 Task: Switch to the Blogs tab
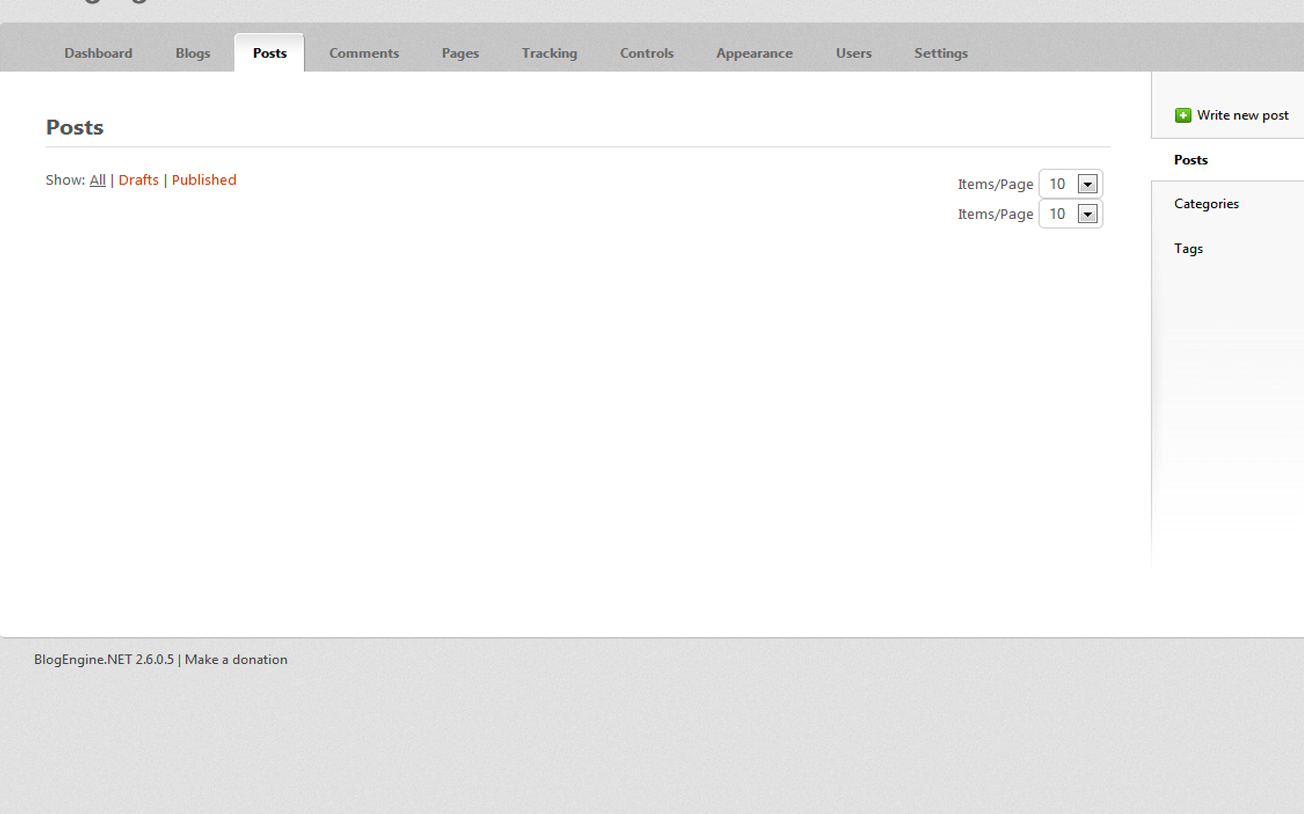(193, 53)
